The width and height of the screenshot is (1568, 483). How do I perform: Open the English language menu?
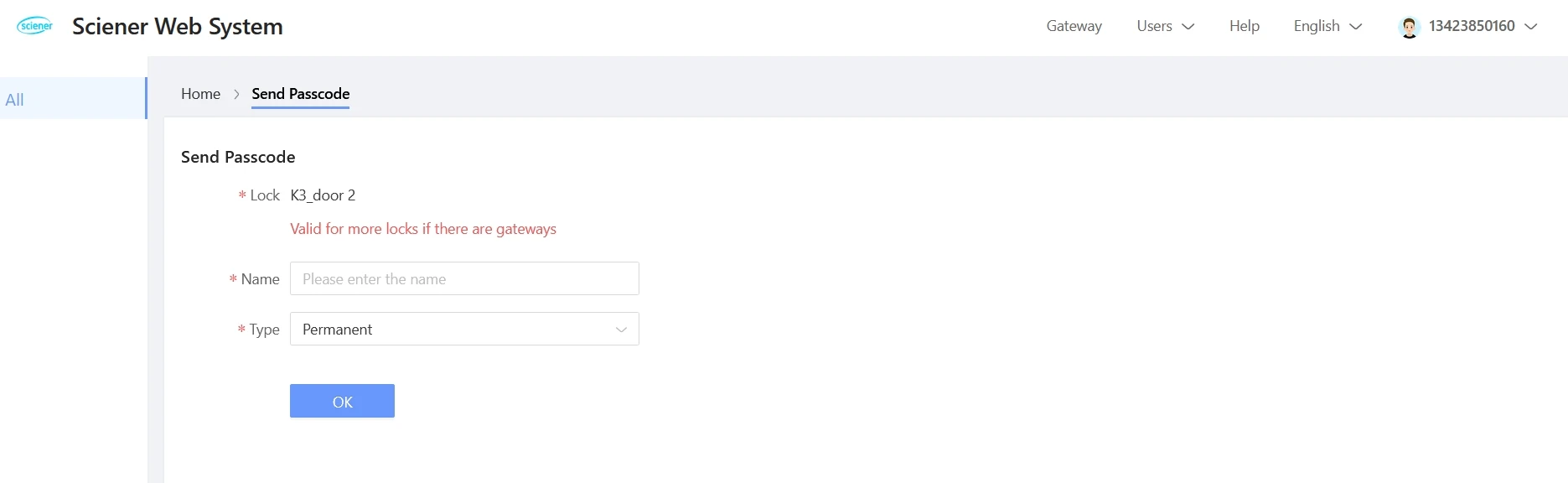coord(1327,26)
